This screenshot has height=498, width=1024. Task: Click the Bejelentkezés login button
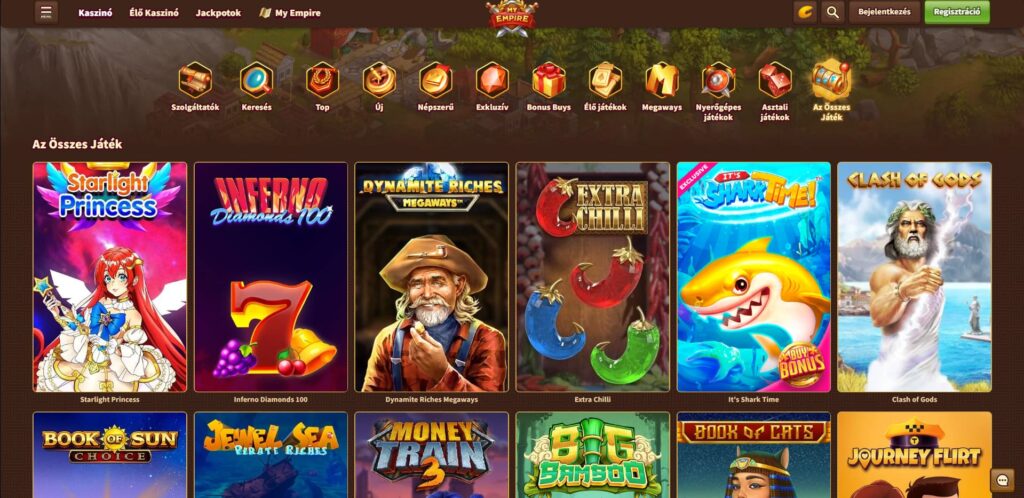(884, 12)
